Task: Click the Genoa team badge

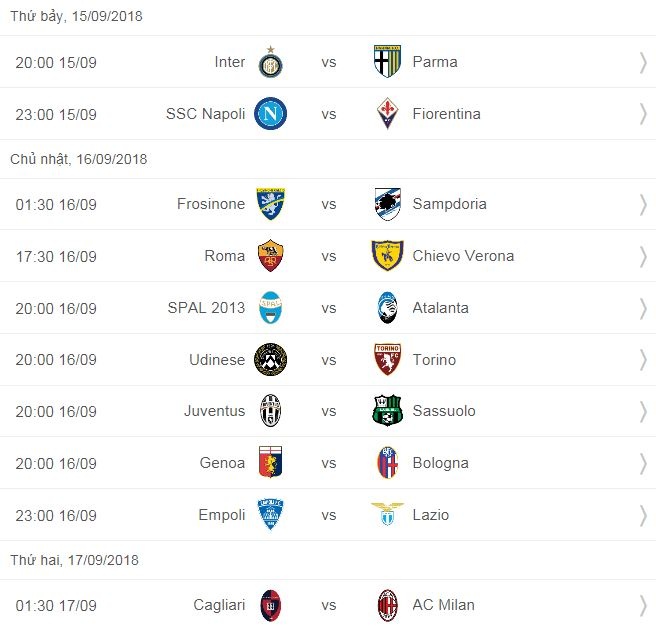Action: [x=270, y=463]
